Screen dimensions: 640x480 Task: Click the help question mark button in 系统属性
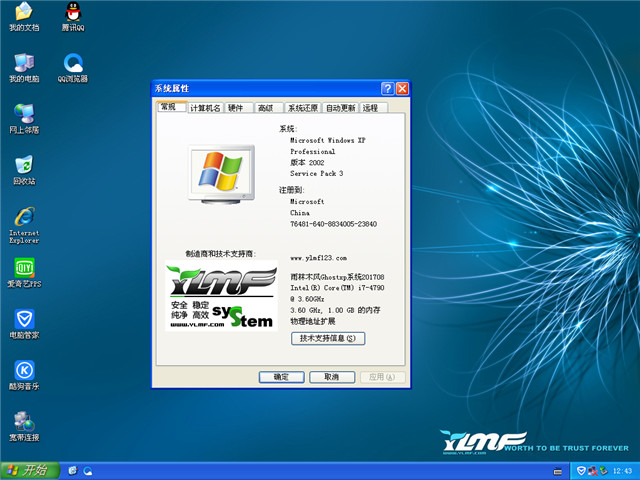point(387,89)
